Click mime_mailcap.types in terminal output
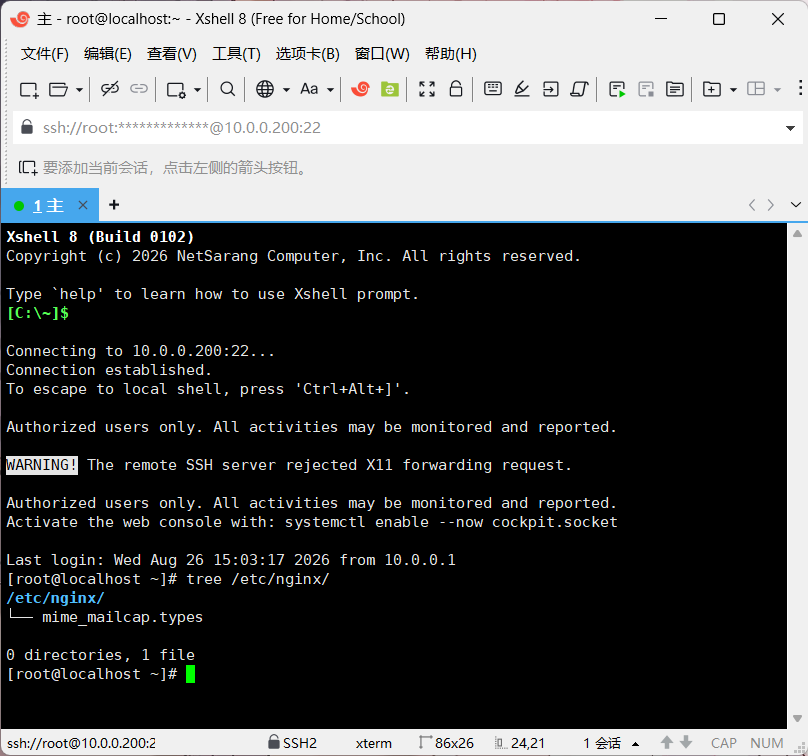The height and width of the screenshot is (756, 808). [123, 617]
